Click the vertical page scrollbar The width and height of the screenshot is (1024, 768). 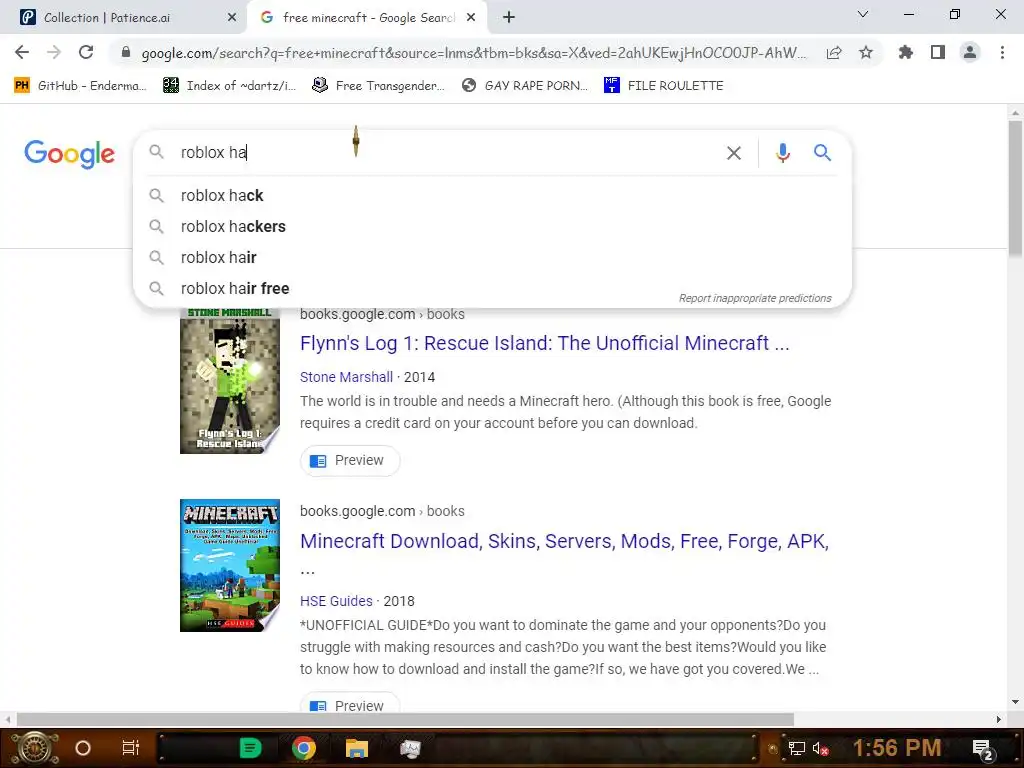1015,189
